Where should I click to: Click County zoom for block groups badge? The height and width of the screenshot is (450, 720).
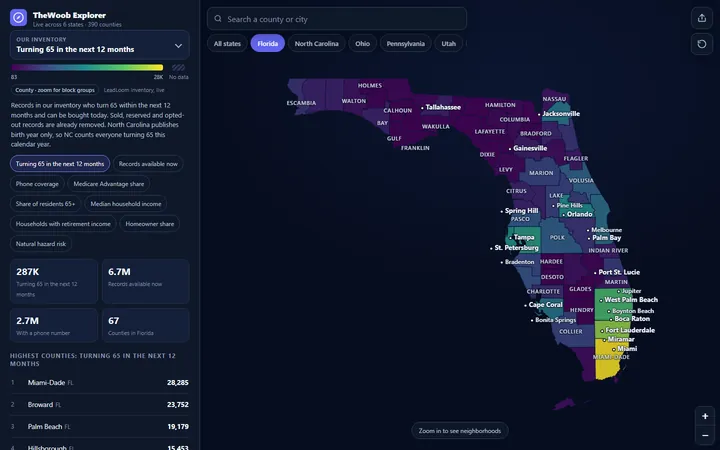pos(55,90)
